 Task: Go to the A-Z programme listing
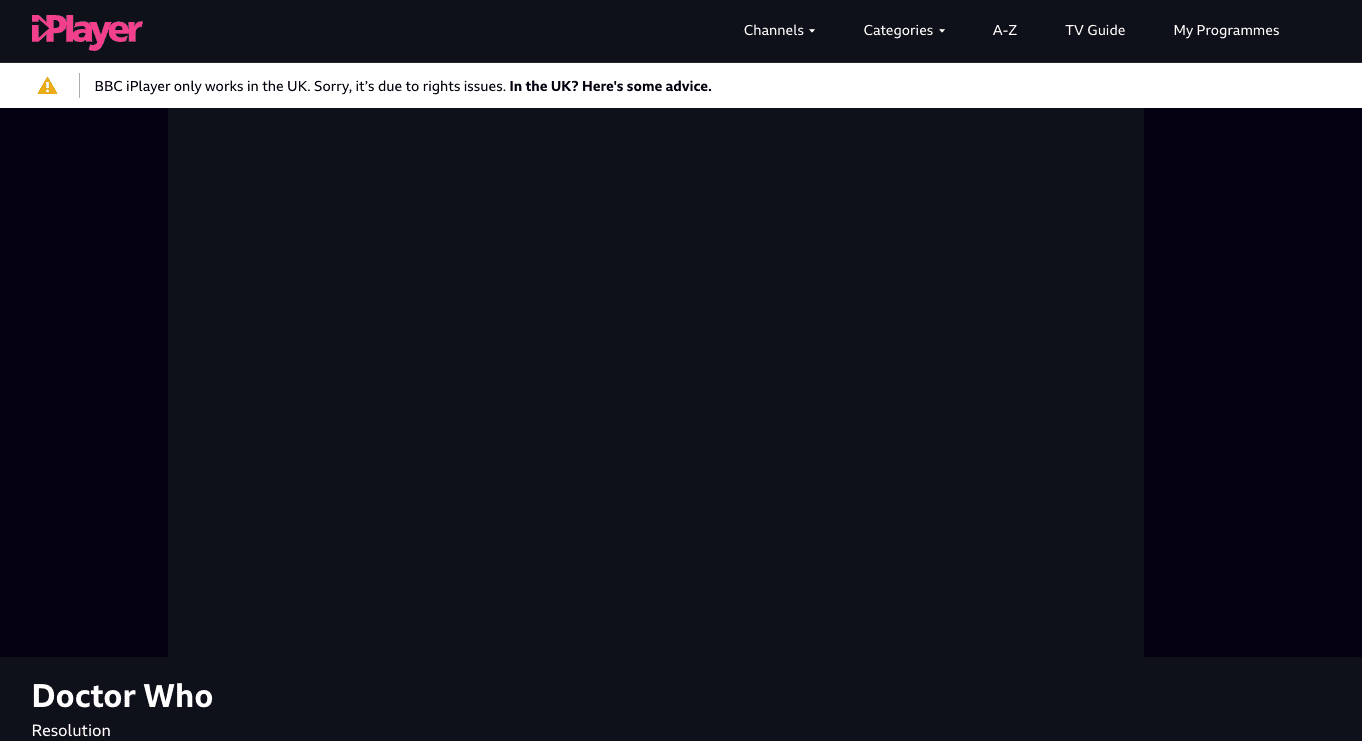1005,31
